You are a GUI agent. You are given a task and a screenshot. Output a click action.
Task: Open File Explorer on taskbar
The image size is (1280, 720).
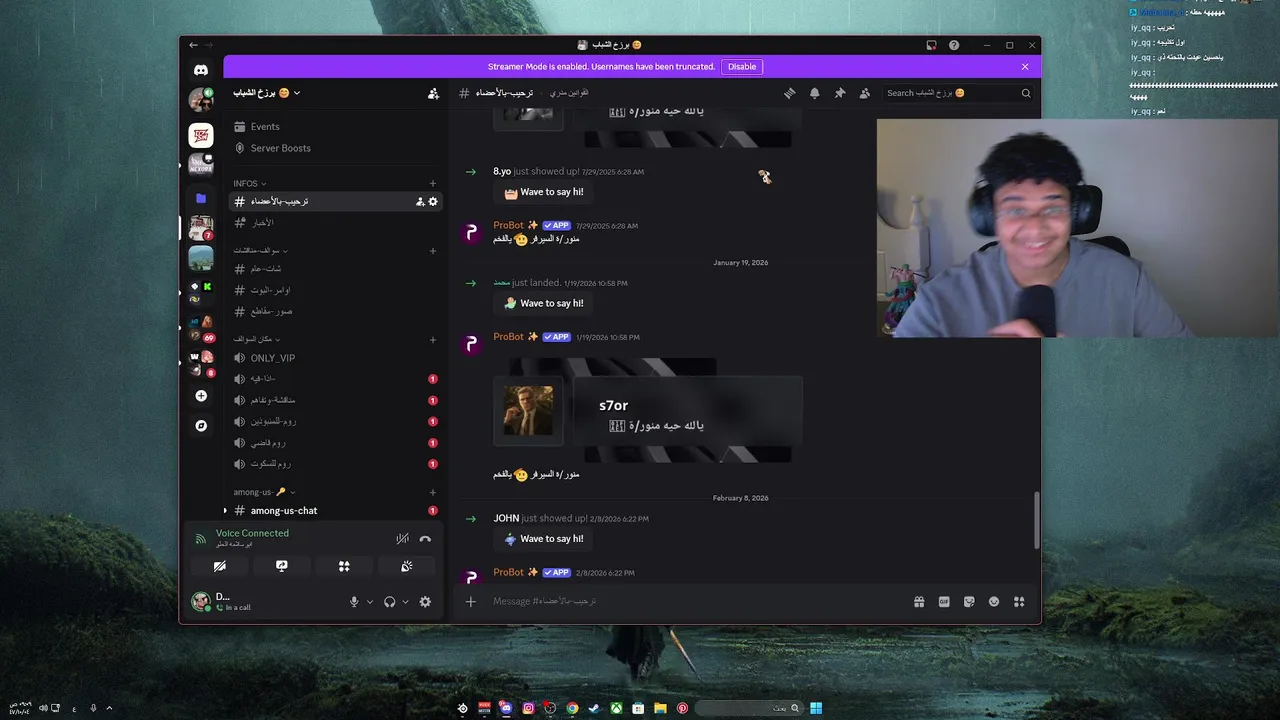pyautogui.click(x=660, y=708)
